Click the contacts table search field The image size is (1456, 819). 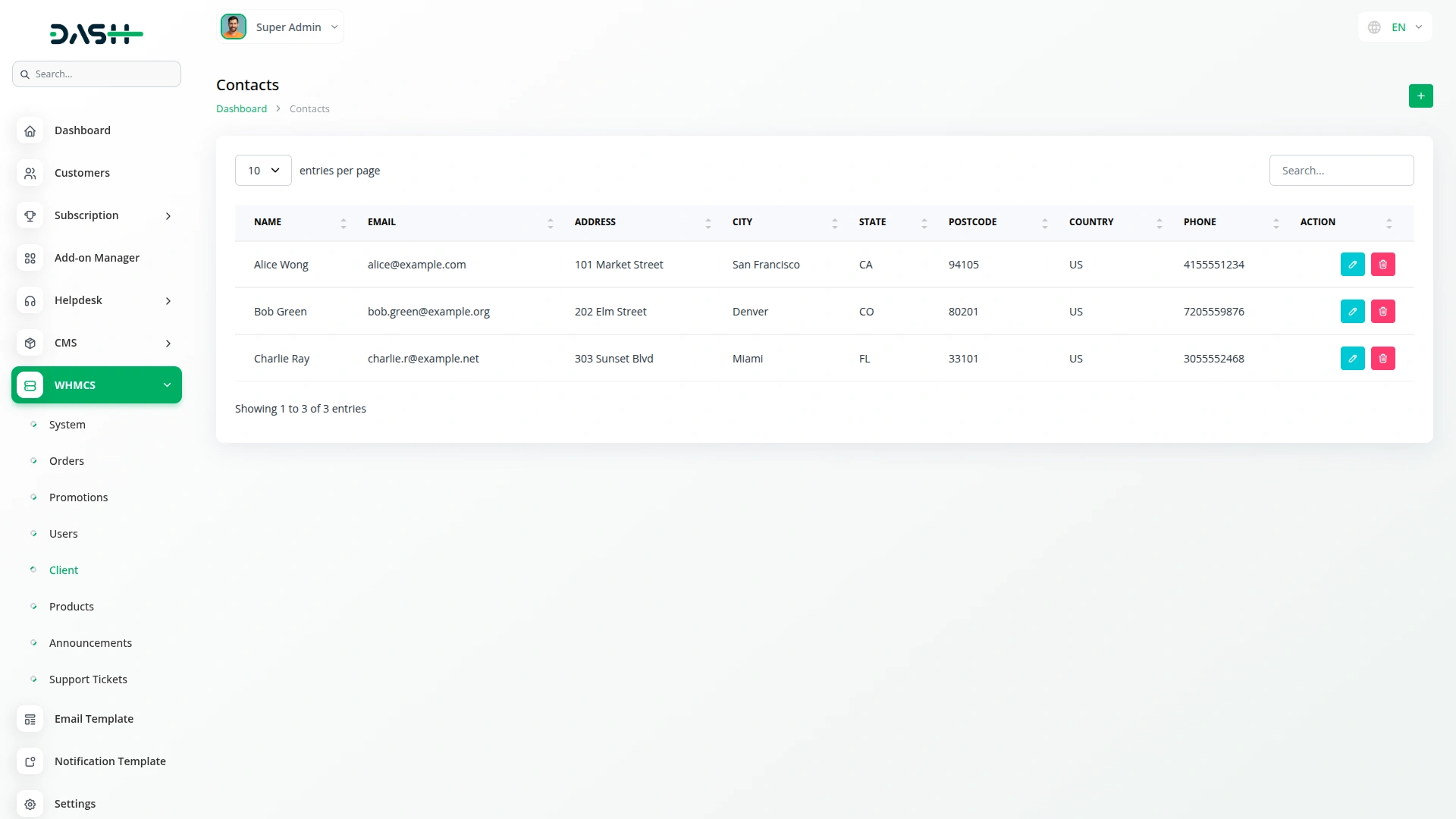click(1341, 171)
